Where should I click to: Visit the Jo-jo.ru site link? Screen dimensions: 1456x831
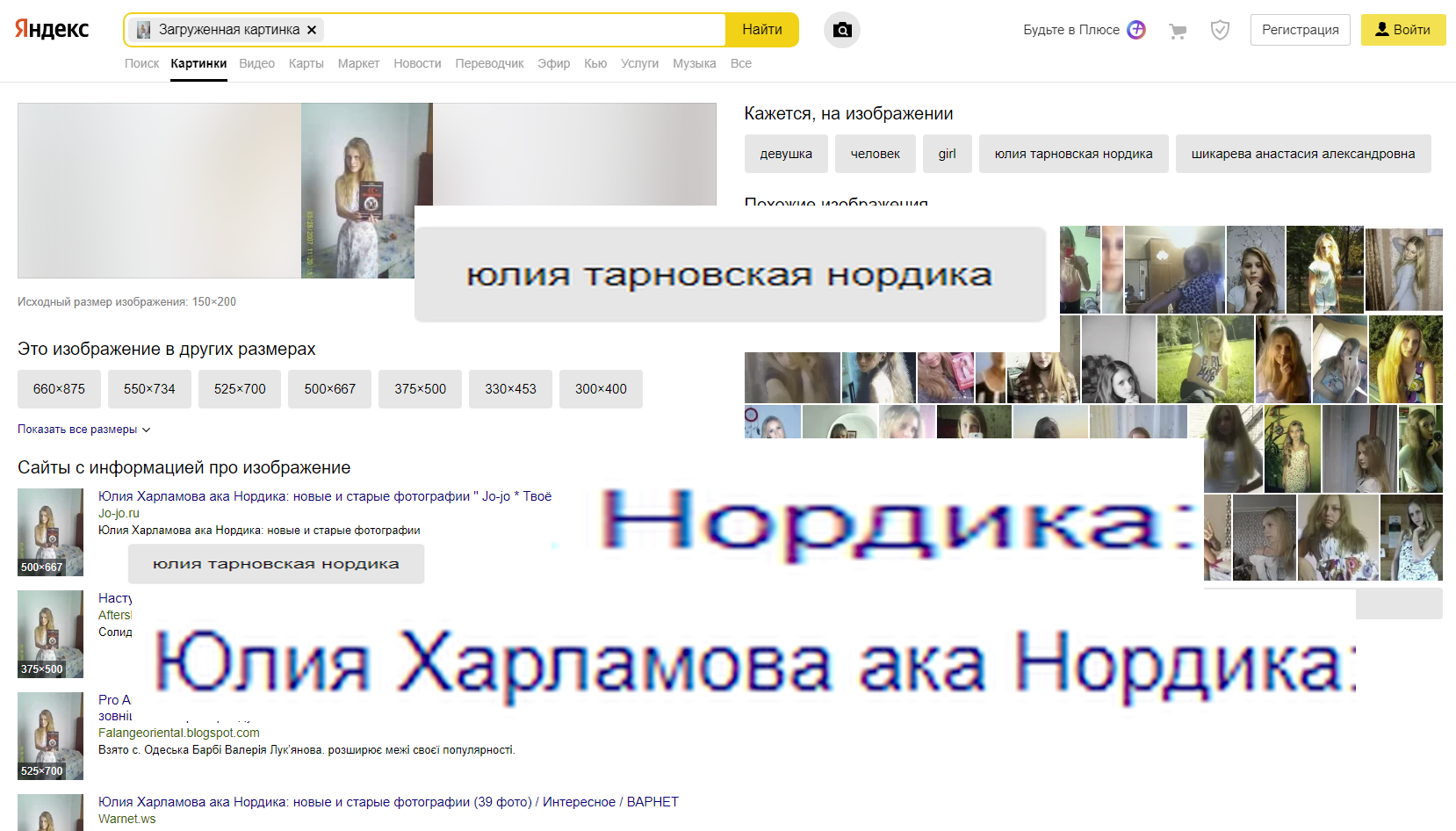tap(119, 514)
